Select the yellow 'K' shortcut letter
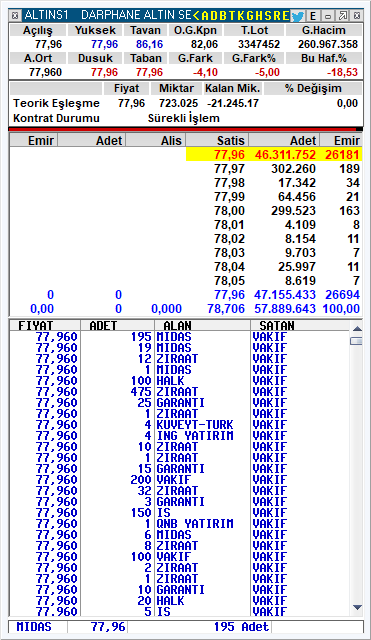This screenshot has height=640, width=371. point(240,16)
